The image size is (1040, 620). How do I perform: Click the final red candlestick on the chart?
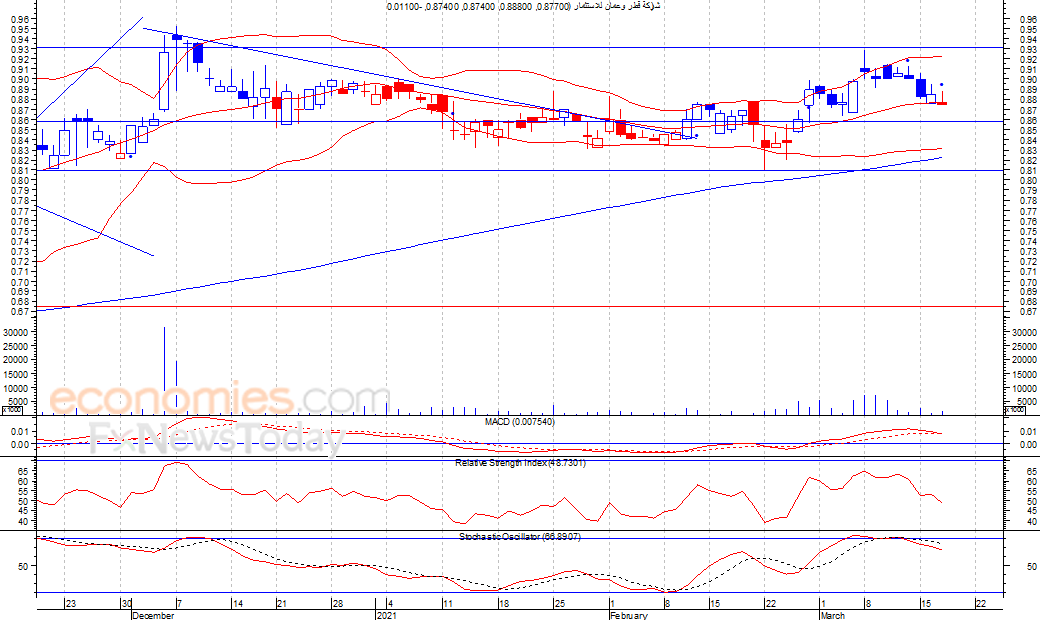click(942, 103)
